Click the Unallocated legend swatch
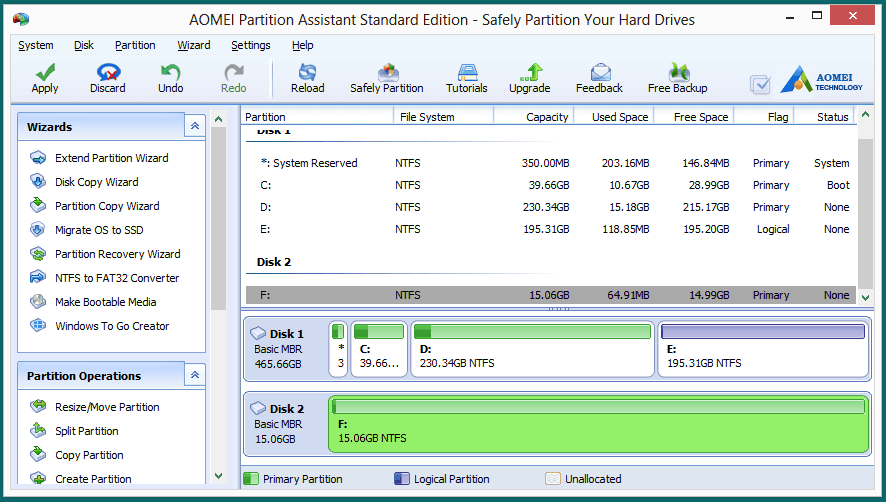 553,479
